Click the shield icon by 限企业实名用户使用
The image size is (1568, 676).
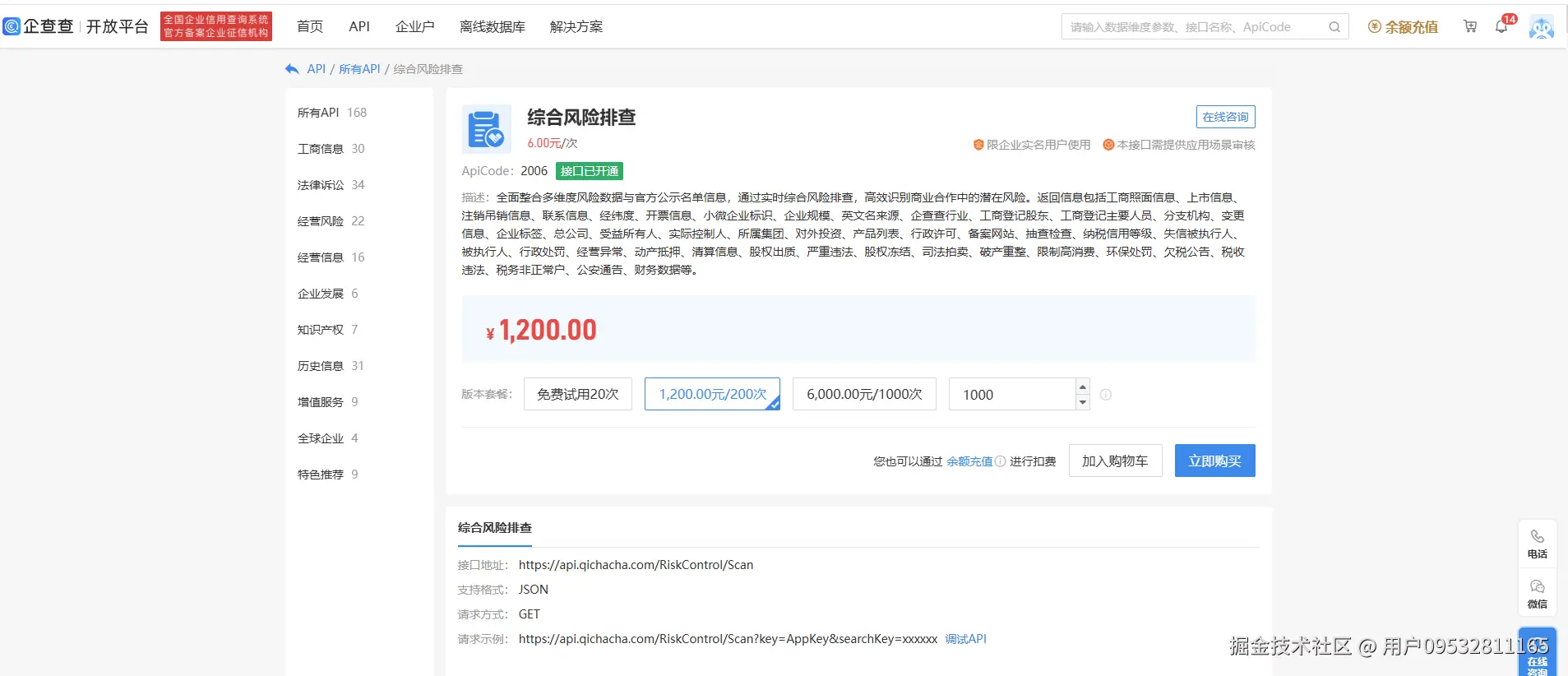978,145
